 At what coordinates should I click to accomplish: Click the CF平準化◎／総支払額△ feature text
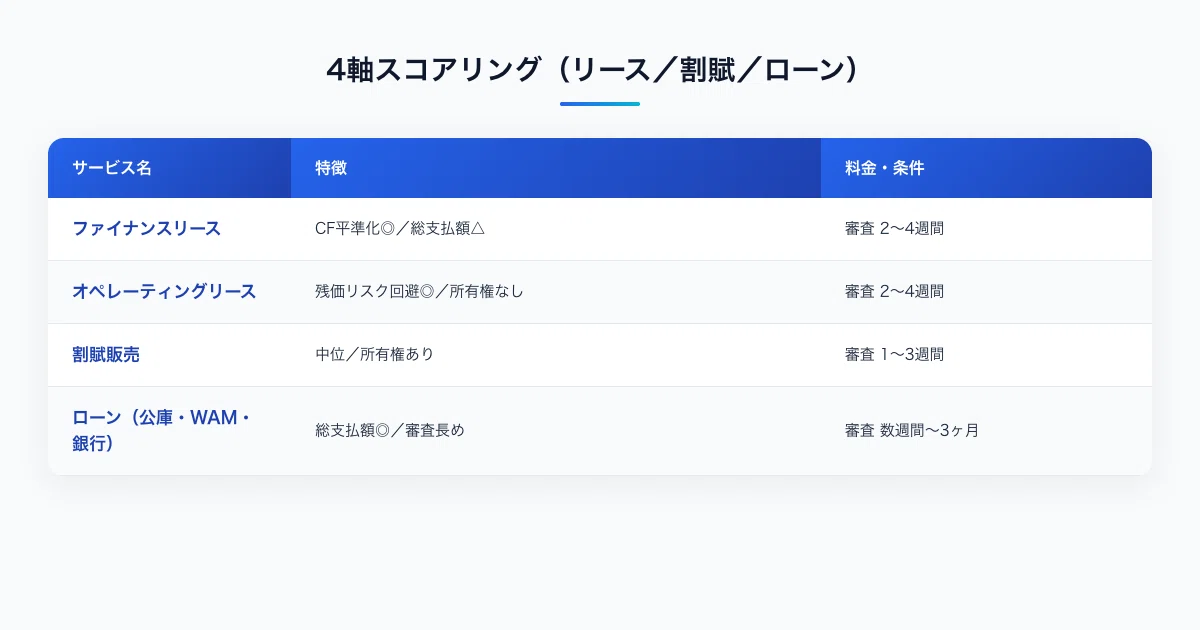pyautogui.click(x=400, y=229)
